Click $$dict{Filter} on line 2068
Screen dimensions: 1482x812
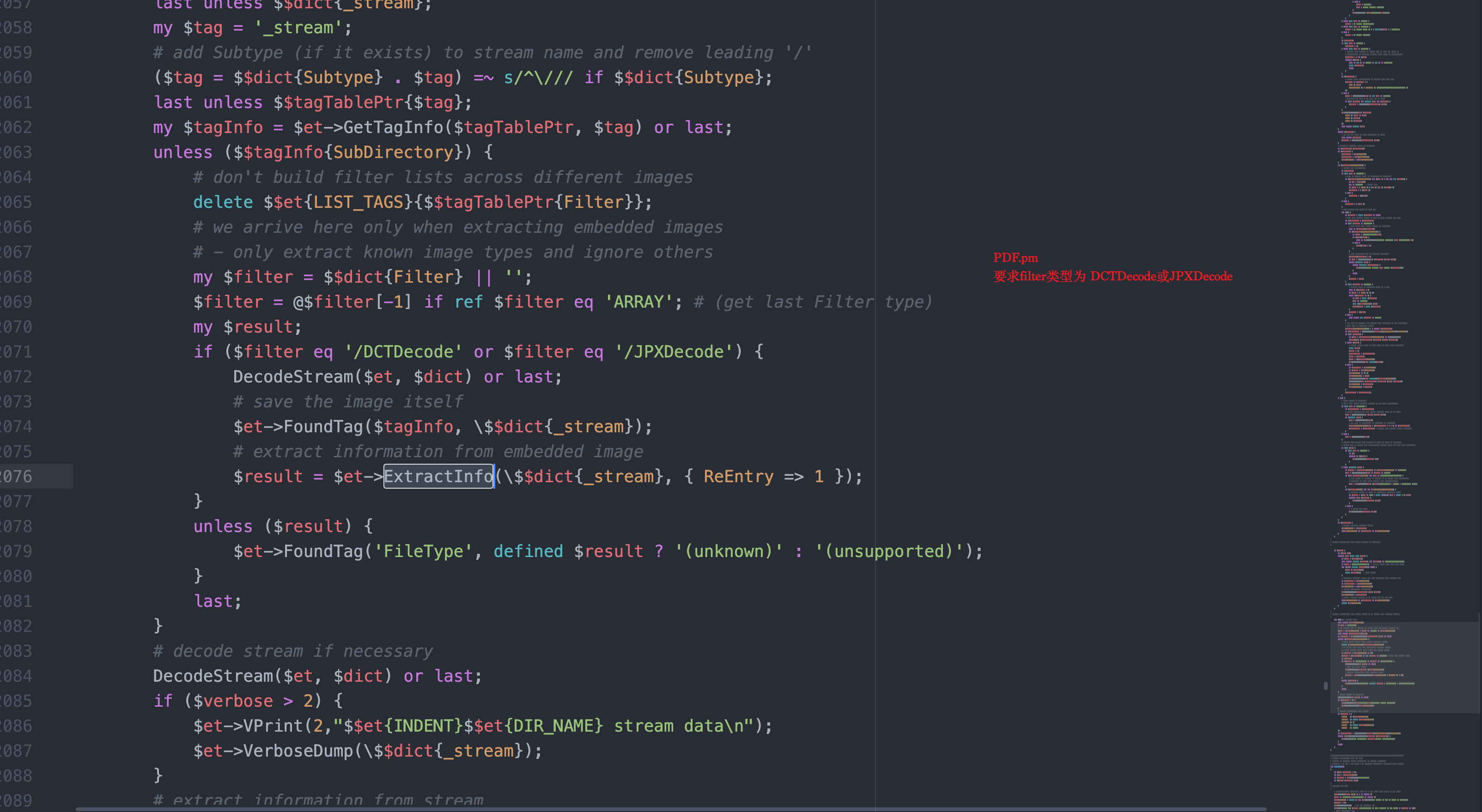pyautogui.click(x=393, y=277)
